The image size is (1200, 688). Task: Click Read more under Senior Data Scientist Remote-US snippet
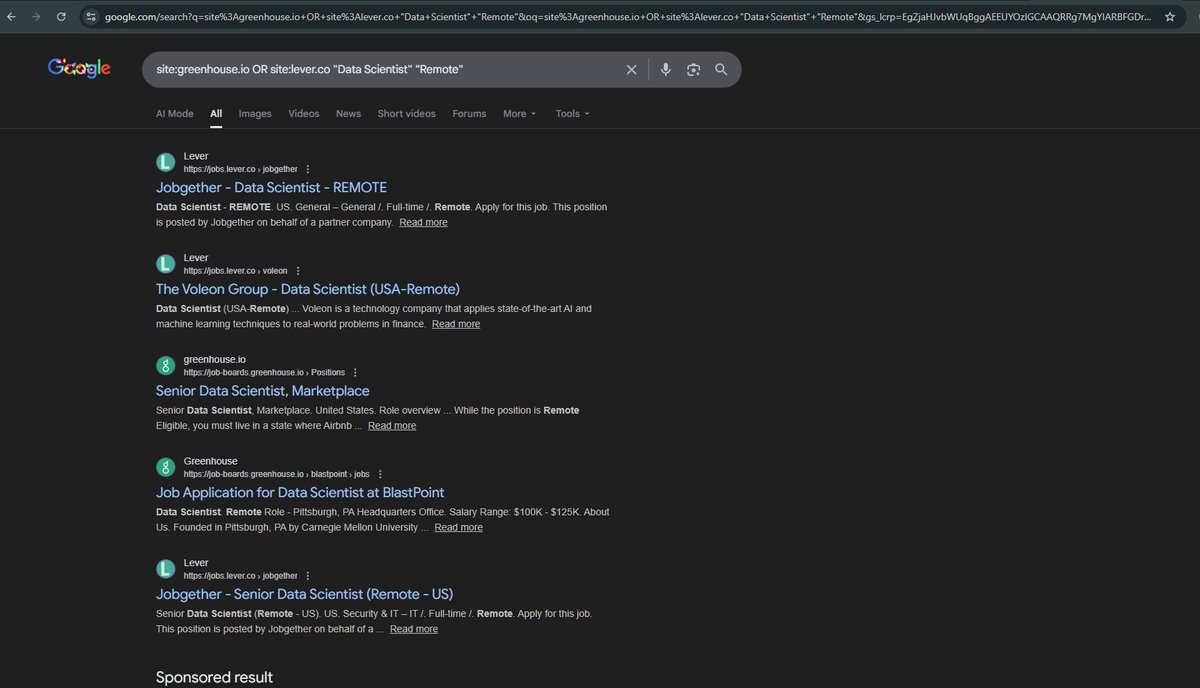(414, 629)
